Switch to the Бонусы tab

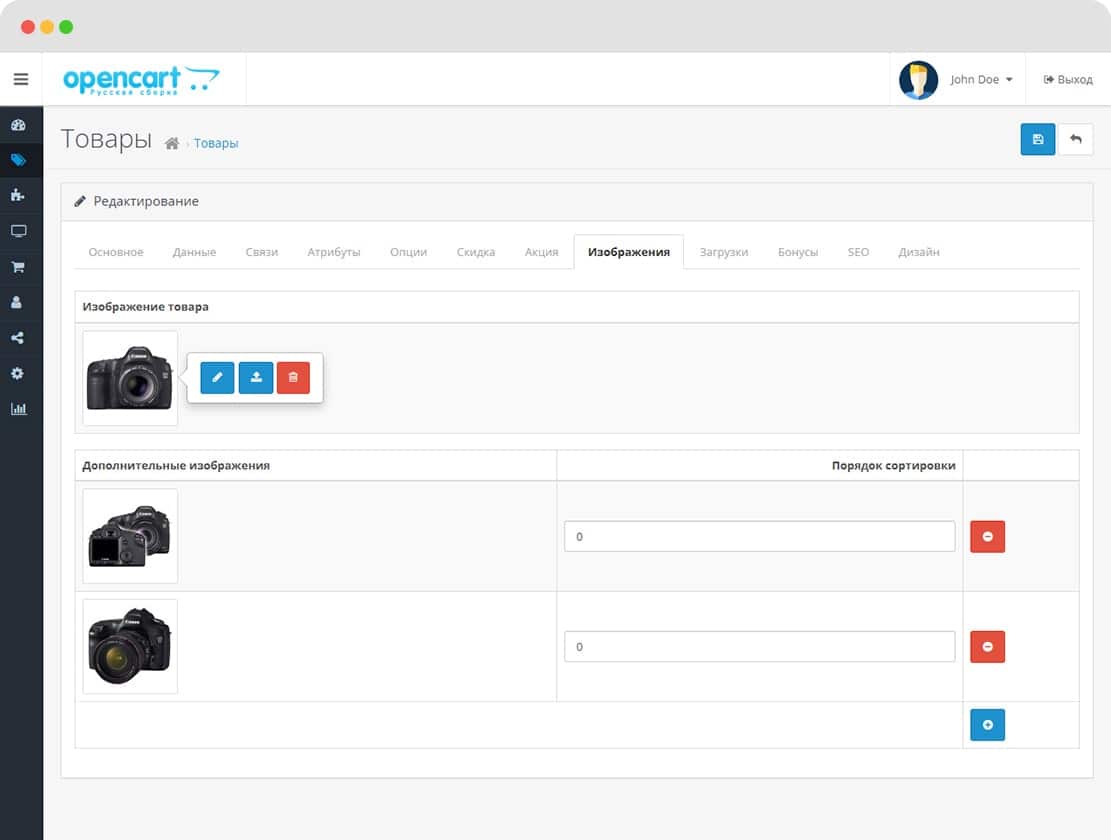(798, 251)
